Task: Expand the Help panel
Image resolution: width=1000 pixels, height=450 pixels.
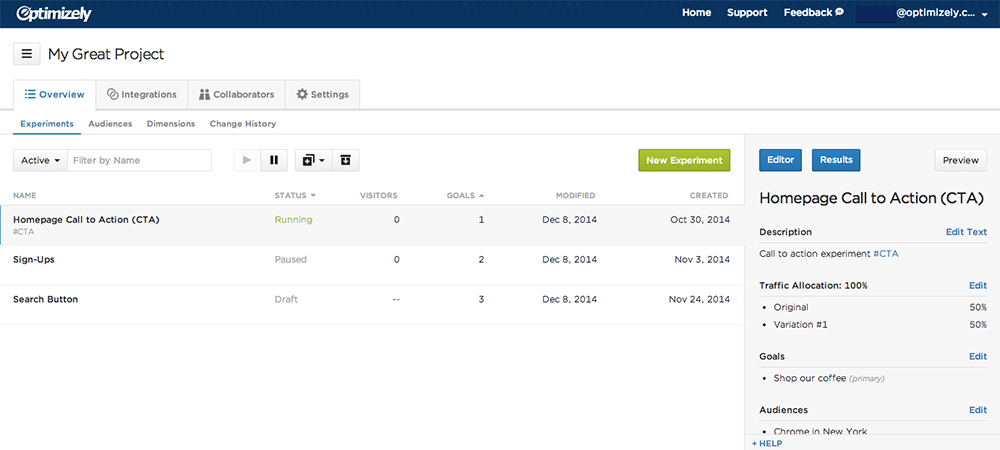Action: pos(768,443)
